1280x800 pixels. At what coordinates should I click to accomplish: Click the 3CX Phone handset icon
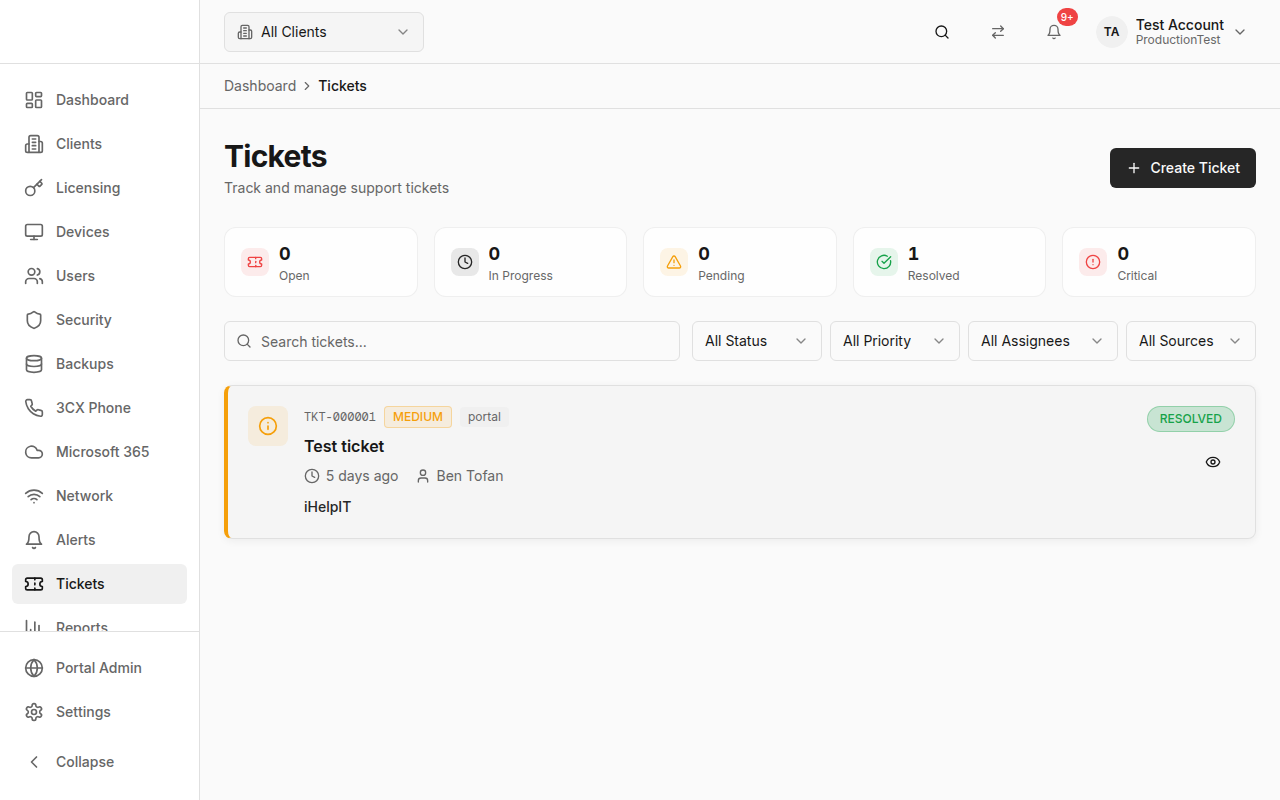click(34, 408)
